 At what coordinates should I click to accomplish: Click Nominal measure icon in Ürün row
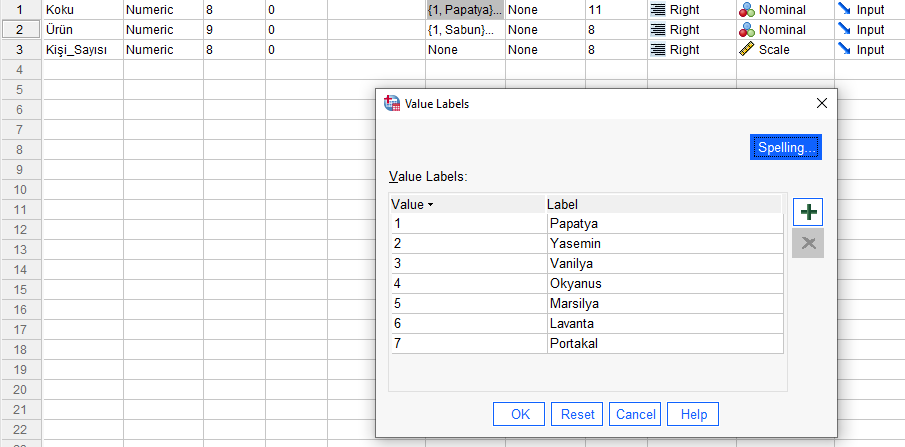coord(749,30)
